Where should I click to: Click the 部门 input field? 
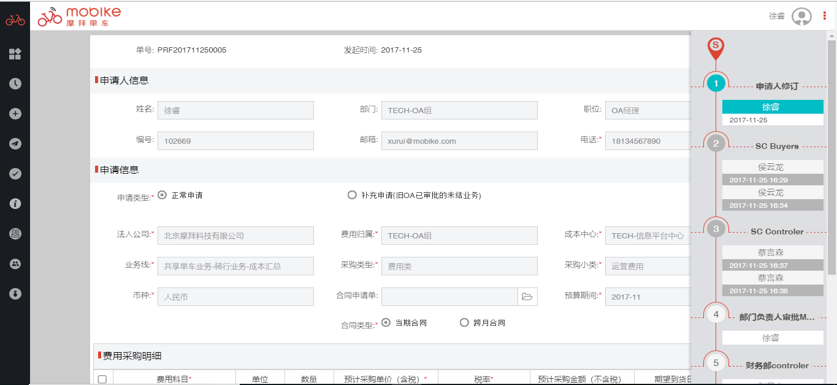(459, 111)
